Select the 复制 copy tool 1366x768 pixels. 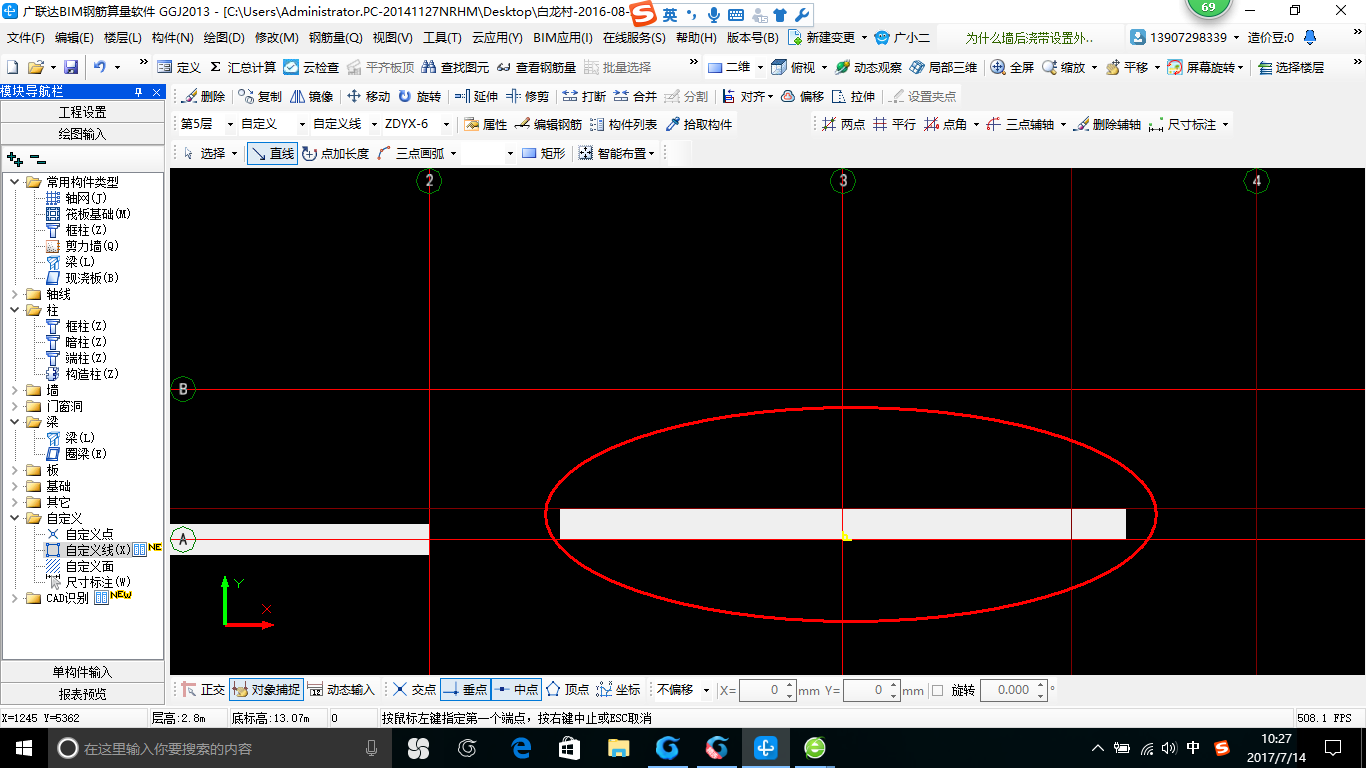click(x=260, y=97)
